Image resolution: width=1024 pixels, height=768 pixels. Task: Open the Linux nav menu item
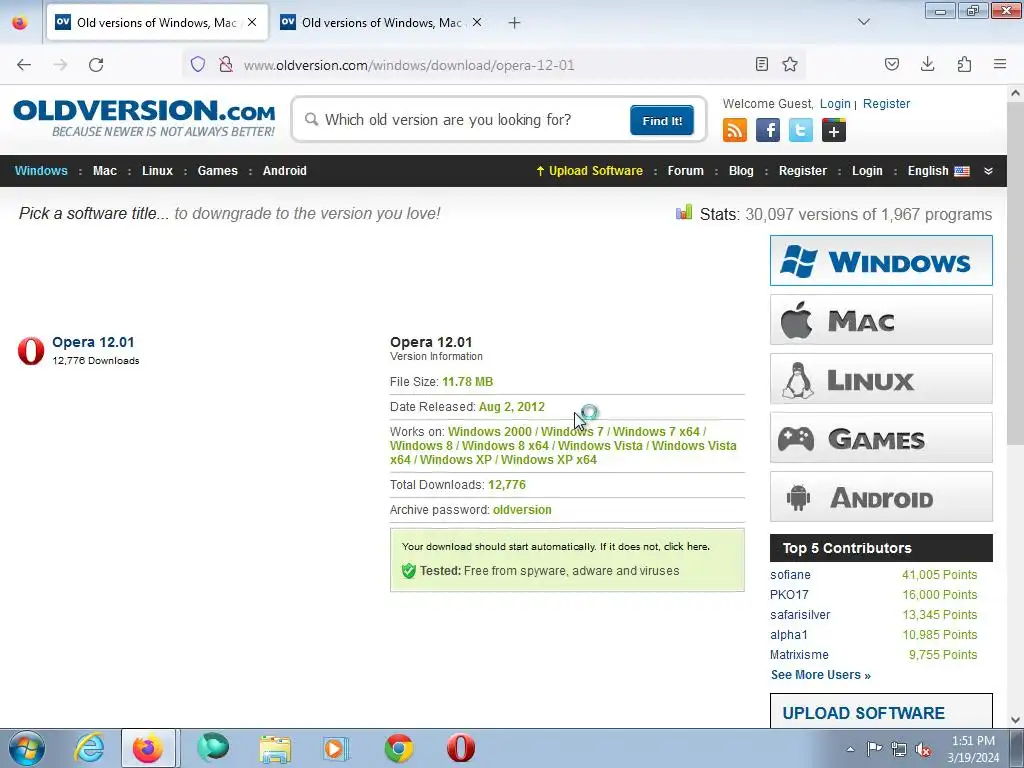pyautogui.click(x=157, y=170)
